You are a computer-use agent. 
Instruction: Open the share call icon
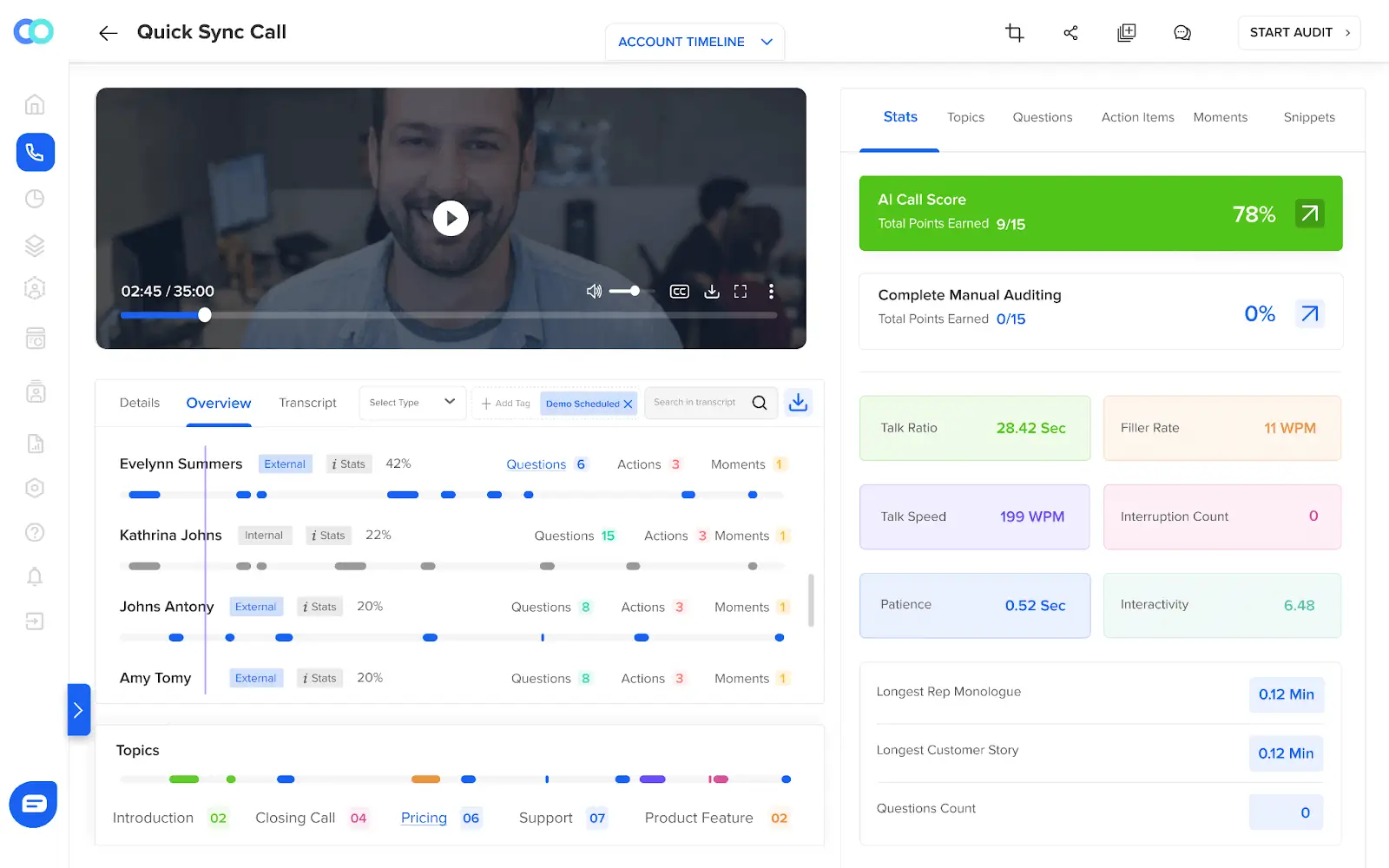(1070, 32)
